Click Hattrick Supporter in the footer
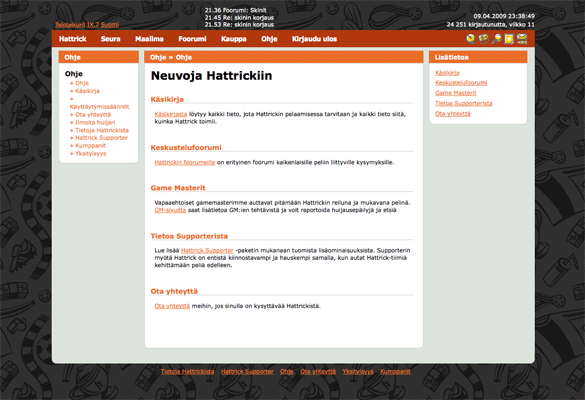The width and height of the screenshot is (585, 400). 247,372
